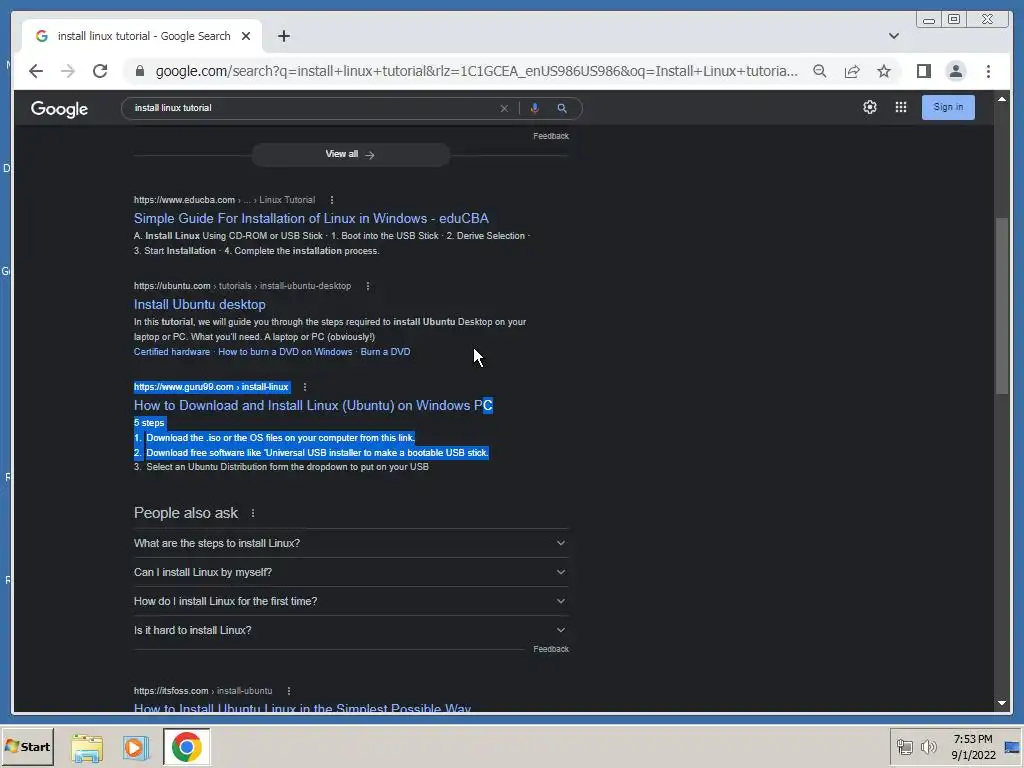
Task: View site info via the lock icon
Action: click(x=140, y=71)
